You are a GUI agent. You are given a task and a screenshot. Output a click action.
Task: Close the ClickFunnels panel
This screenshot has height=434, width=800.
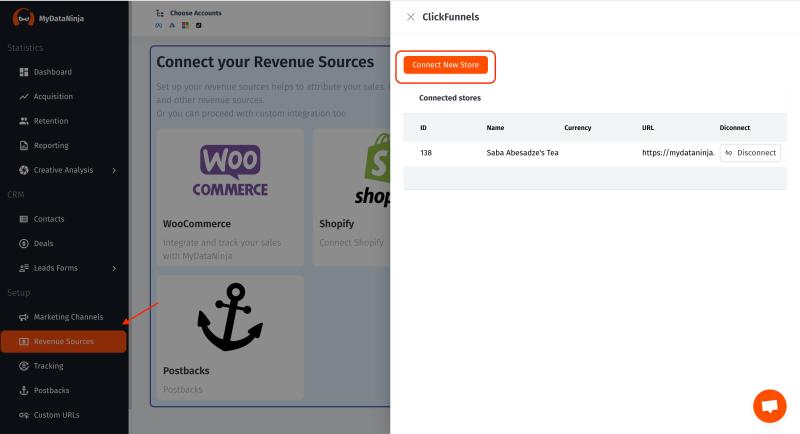[410, 17]
